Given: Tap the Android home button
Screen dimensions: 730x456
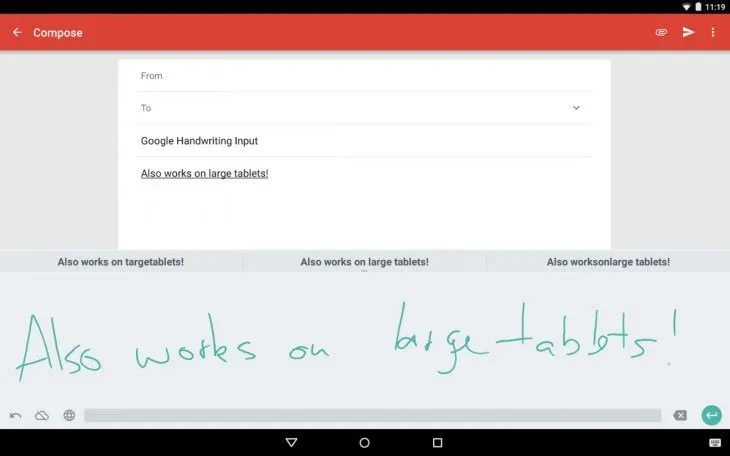Looking at the screenshot, I should pos(365,442).
